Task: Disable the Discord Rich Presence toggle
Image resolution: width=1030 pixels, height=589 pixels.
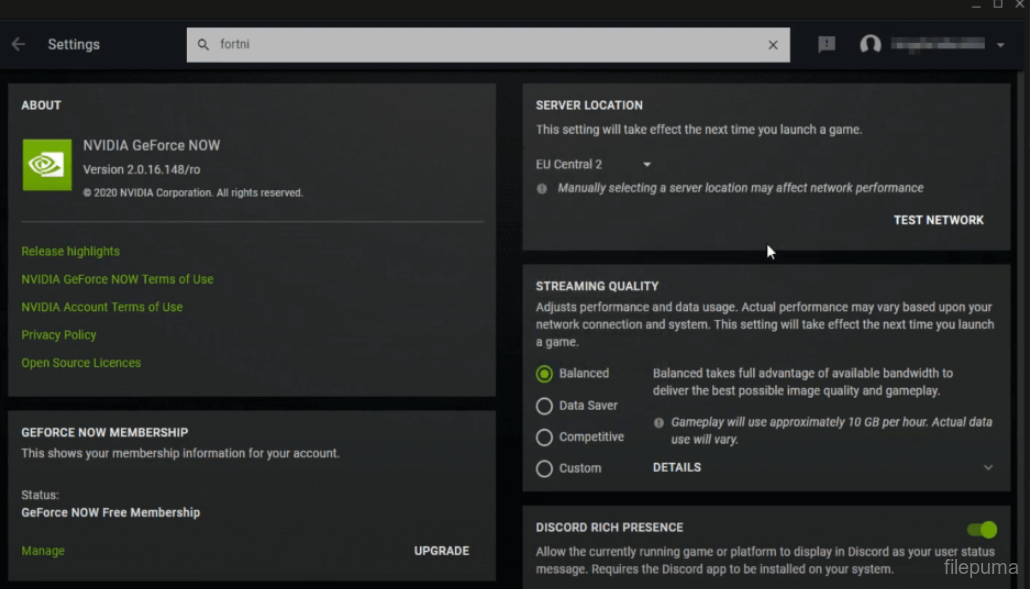Action: [982, 529]
